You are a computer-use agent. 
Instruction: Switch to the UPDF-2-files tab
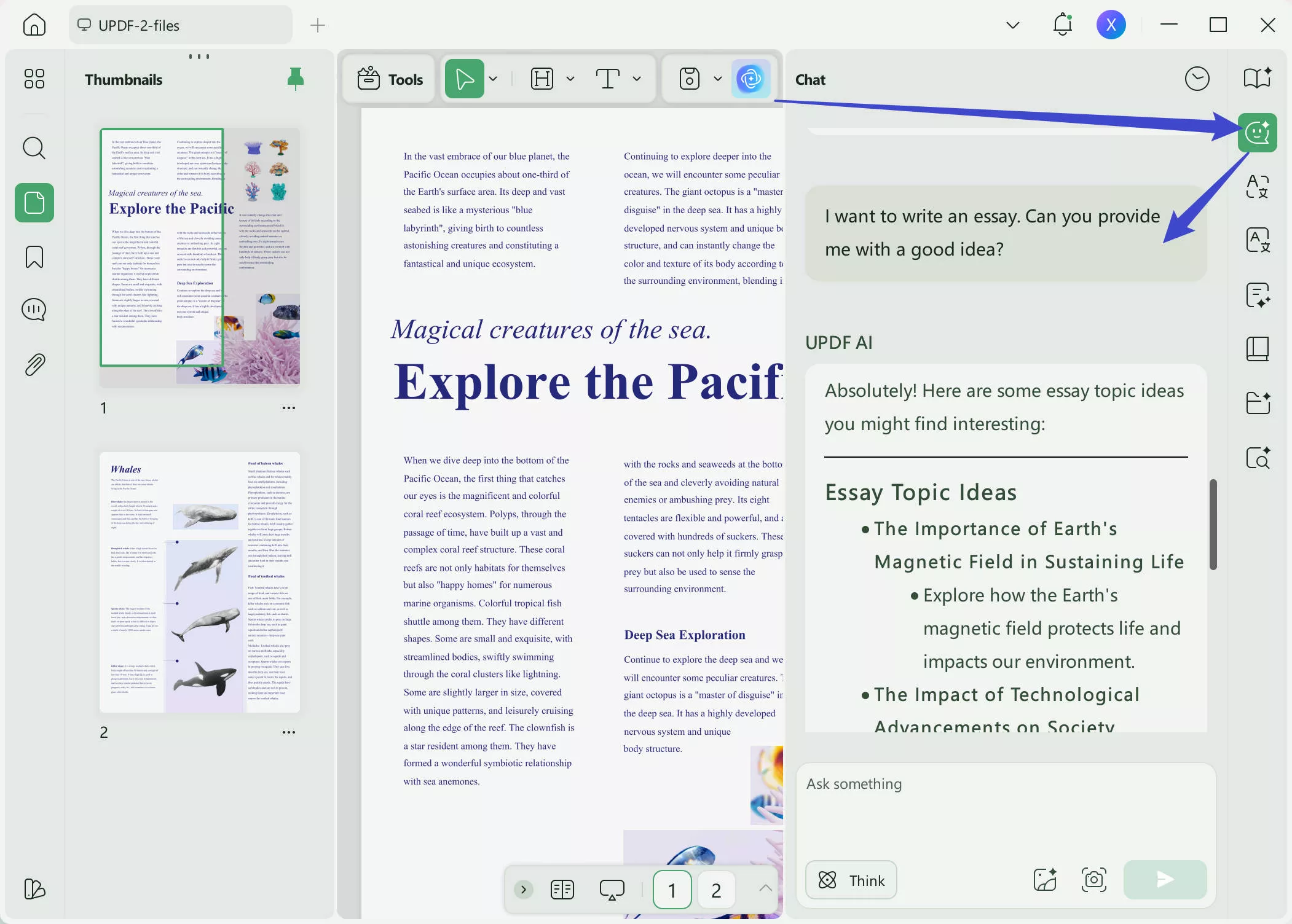point(180,25)
